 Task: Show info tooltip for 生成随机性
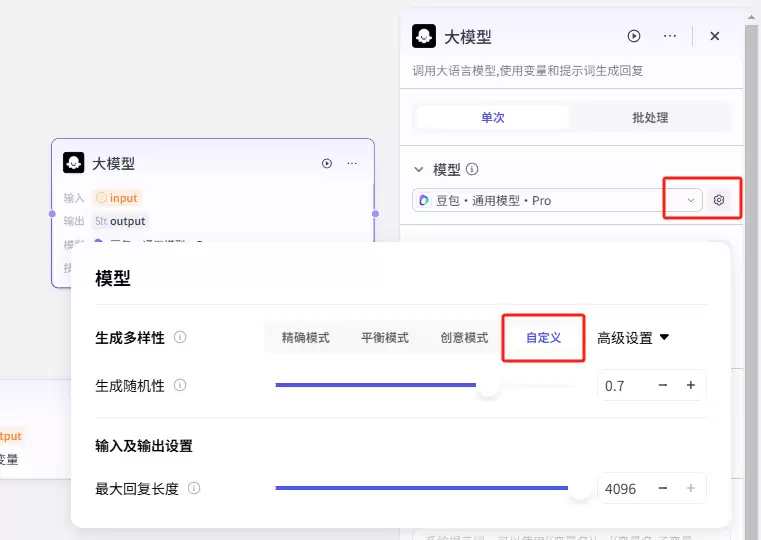[180, 385]
